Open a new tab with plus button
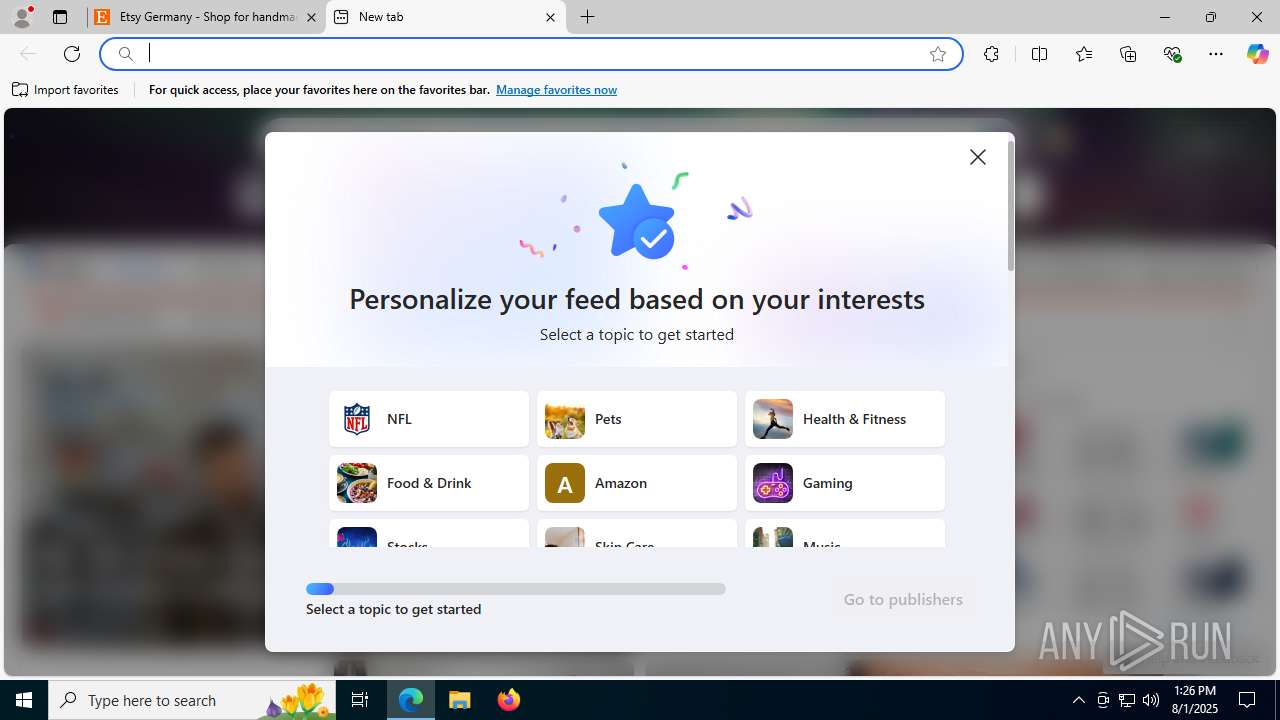The width and height of the screenshot is (1280, 720). (x=588, y=17)
